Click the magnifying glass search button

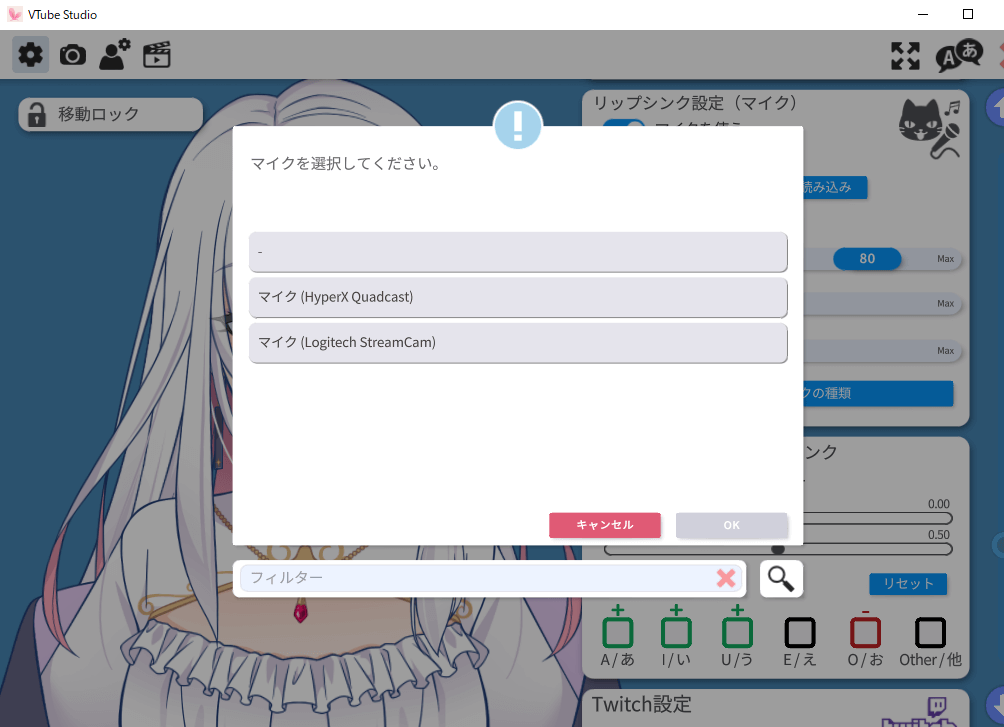[x=781, y=579]
